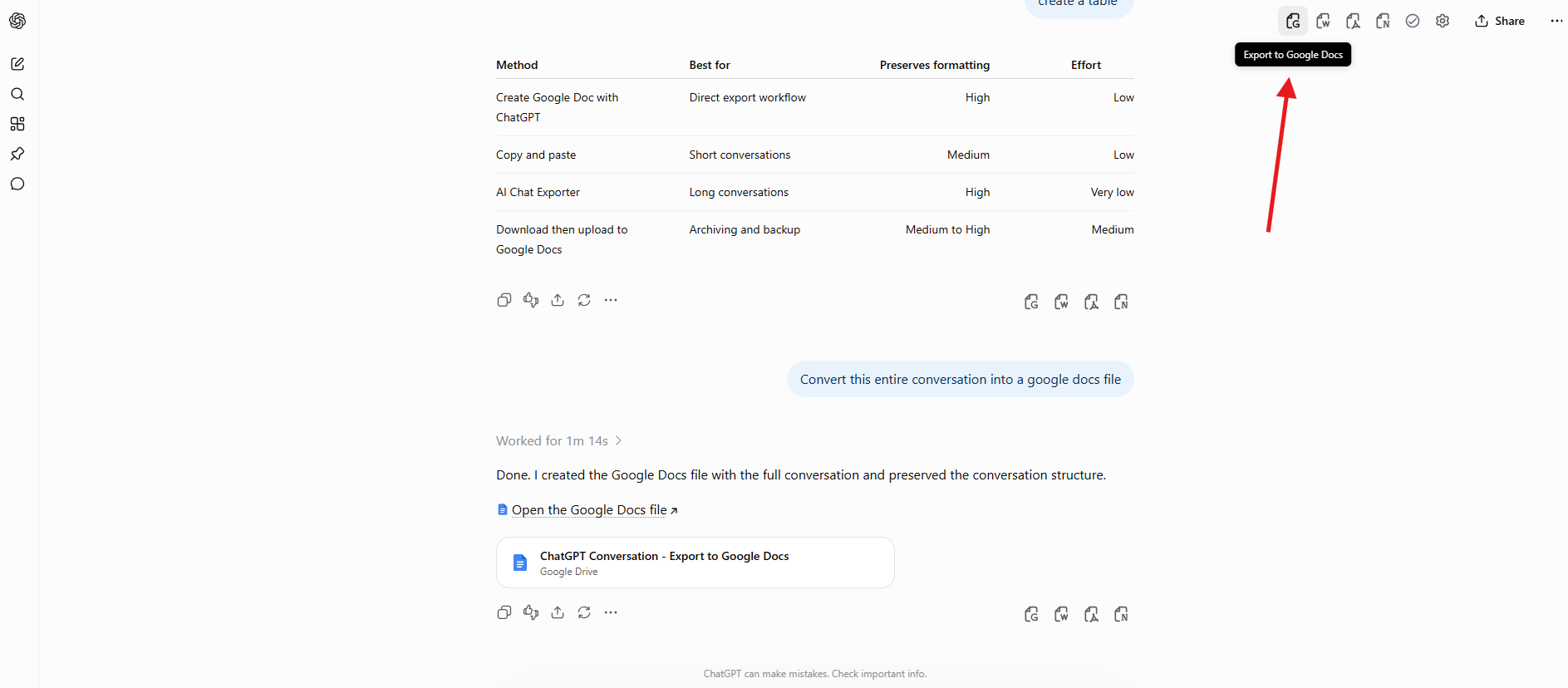Click top bar Export to Word icon
Image resolution: width=1568 pixels, height=688 pixels.
pyautogui.click(x=1323, y=21)
